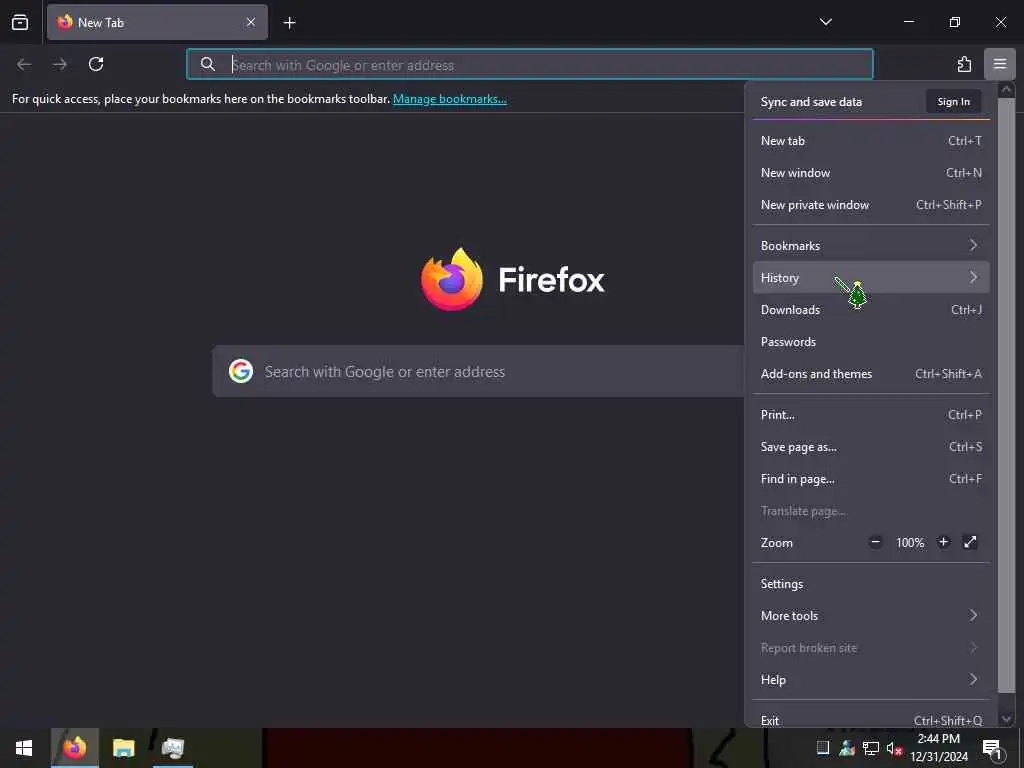Click the people tray icon

pos(847,748)
